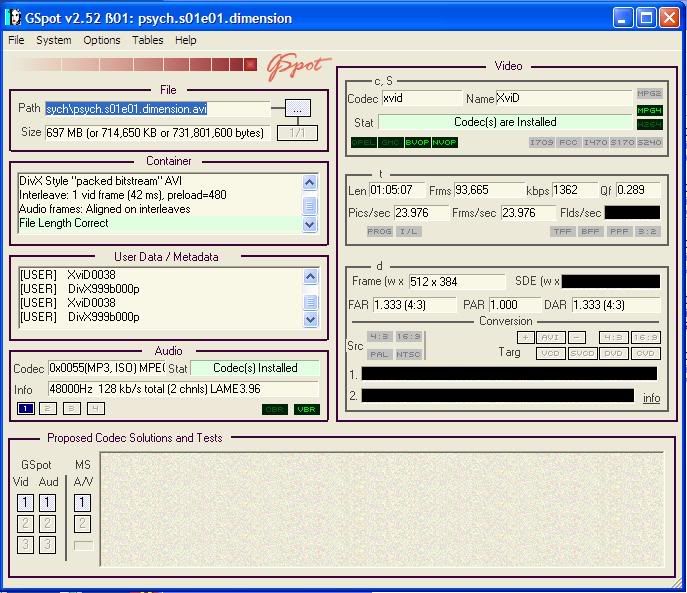This screenshot has width=687, height=593.
Task: Click the BVOP indicator
Action: (x=417, y=142)
